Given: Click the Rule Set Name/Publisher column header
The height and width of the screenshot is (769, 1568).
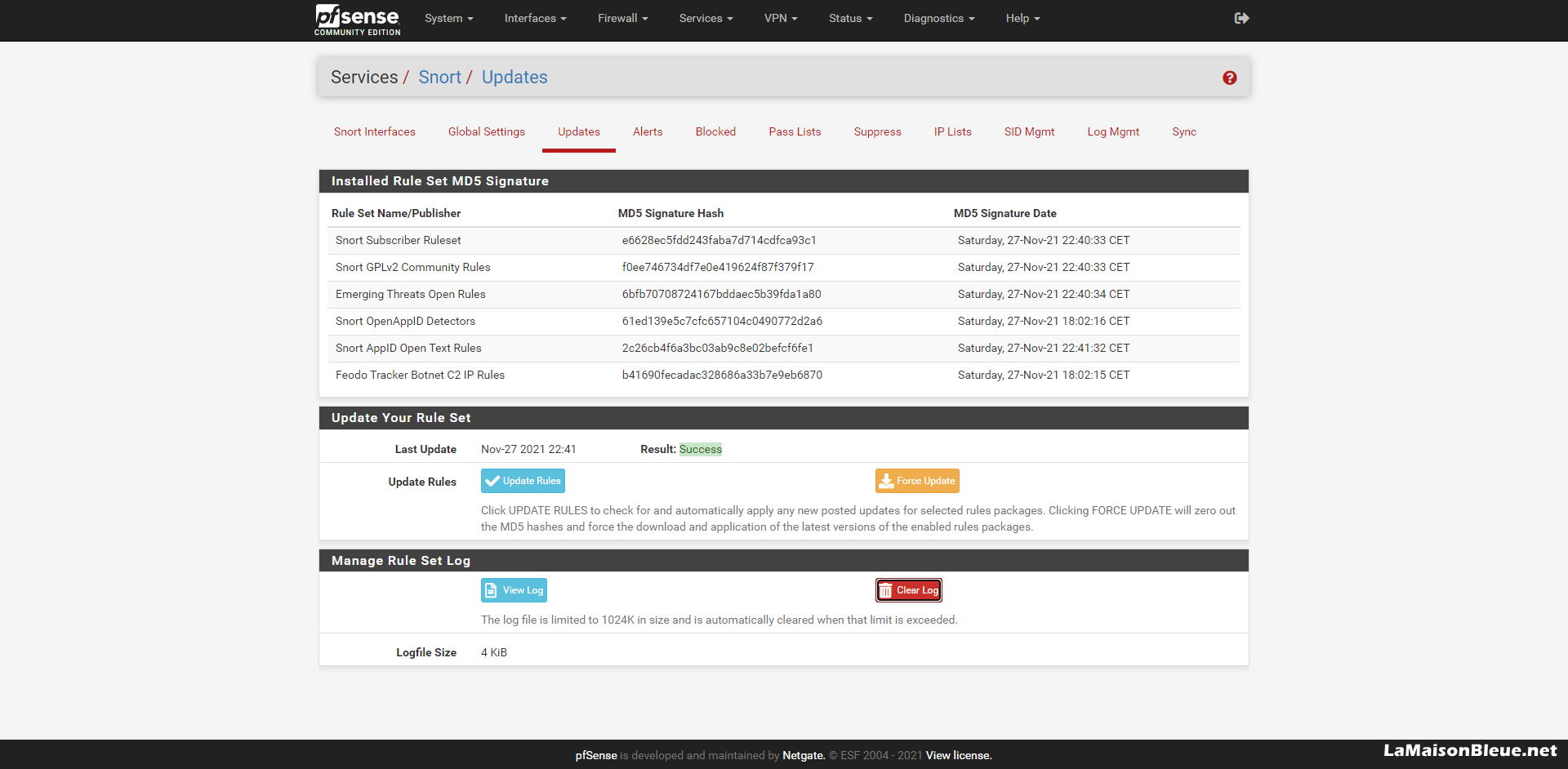Looking at the screenshot, I should (396, 213).
